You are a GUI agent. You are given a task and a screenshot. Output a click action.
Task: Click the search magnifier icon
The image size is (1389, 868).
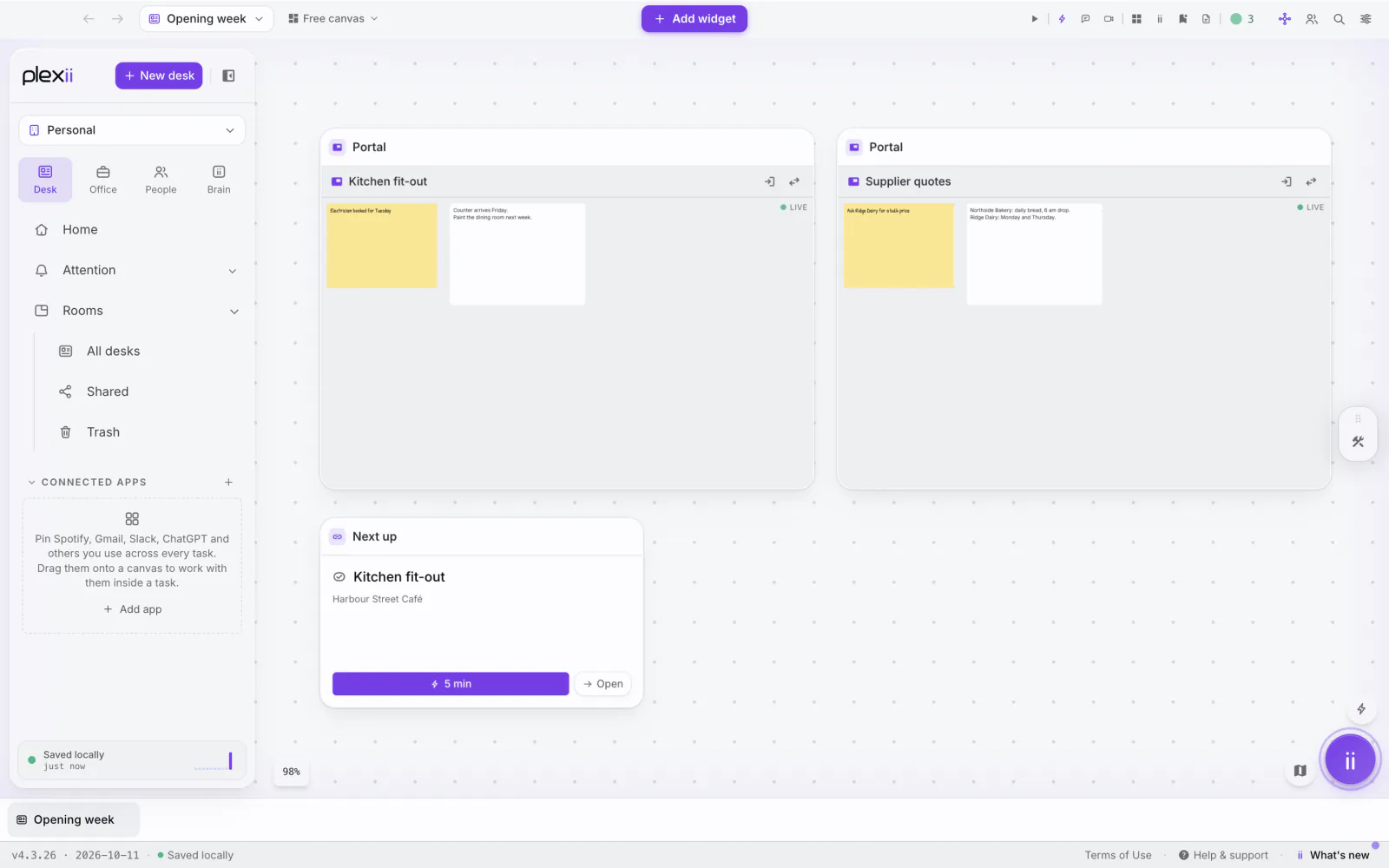(x=1340, y=18)
